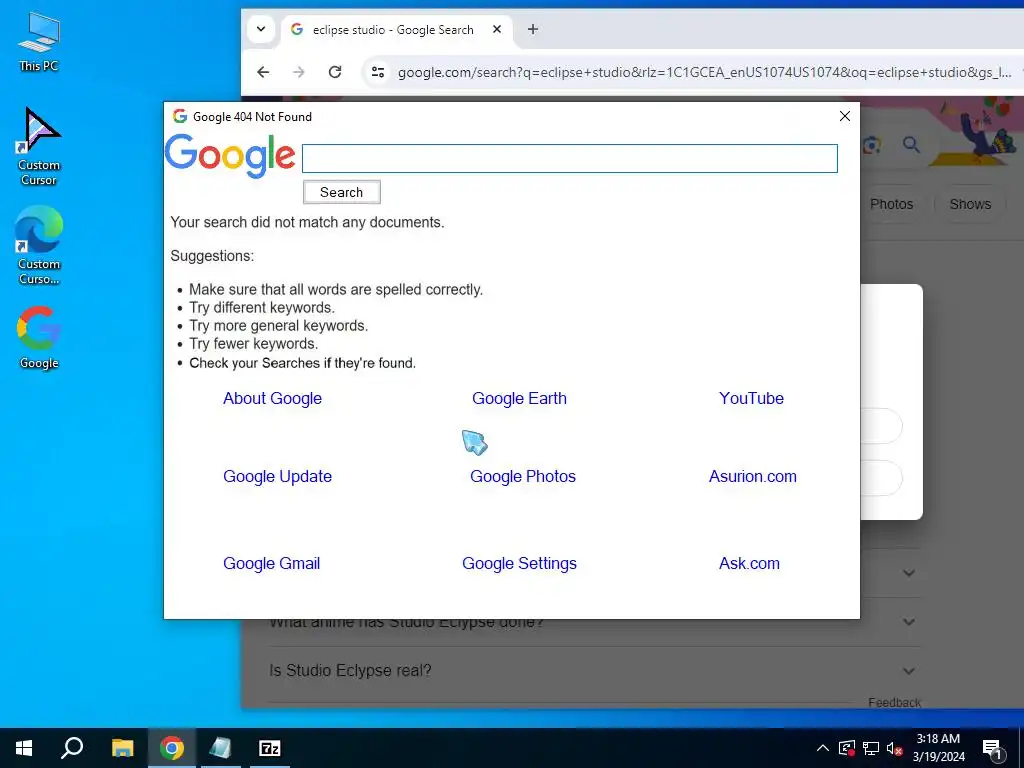Screen dimensions: 1024x768
Task: Close the eclipse studio tab
Action: [497, 29]
